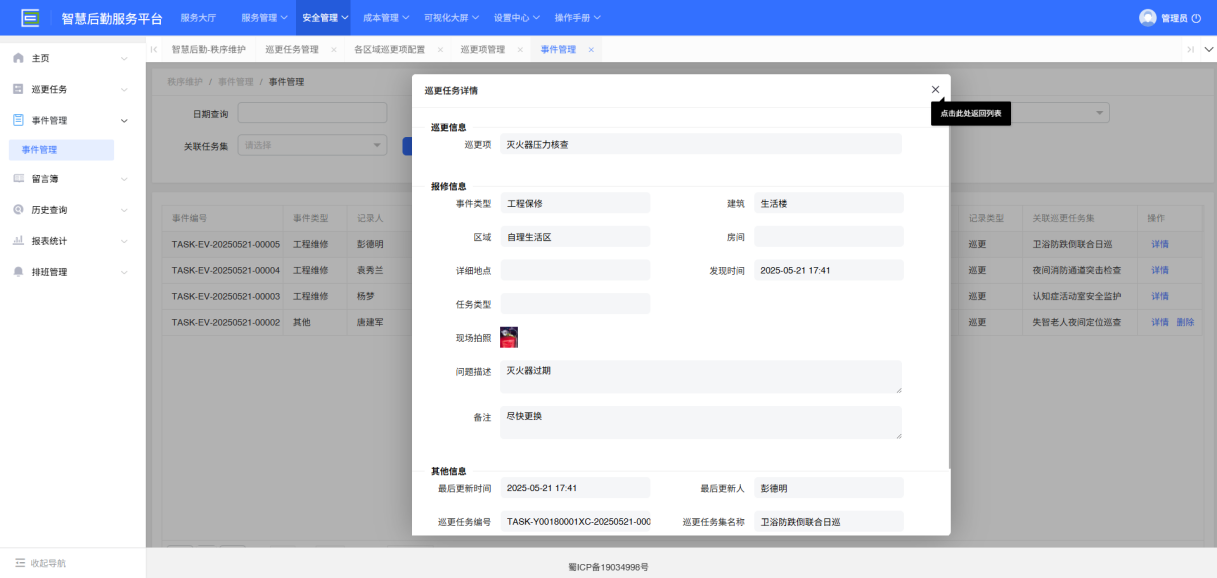Click the 巡更任务集名称 field in dialog
1217x578 pixels.
point(829,521)
